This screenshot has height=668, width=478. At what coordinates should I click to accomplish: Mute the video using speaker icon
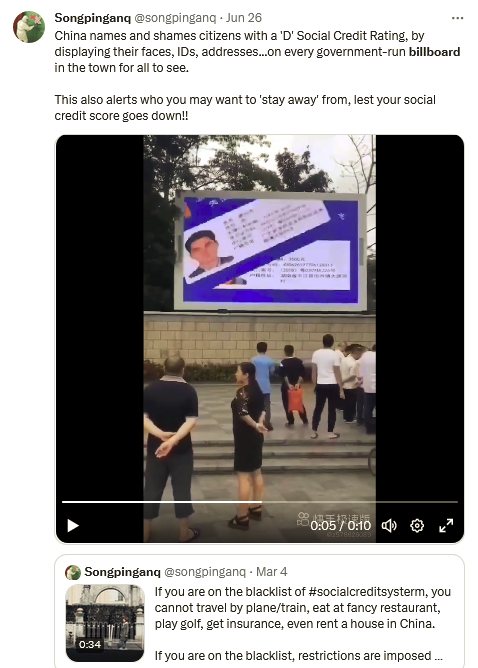pyautogui.click(x=389, y=526)
